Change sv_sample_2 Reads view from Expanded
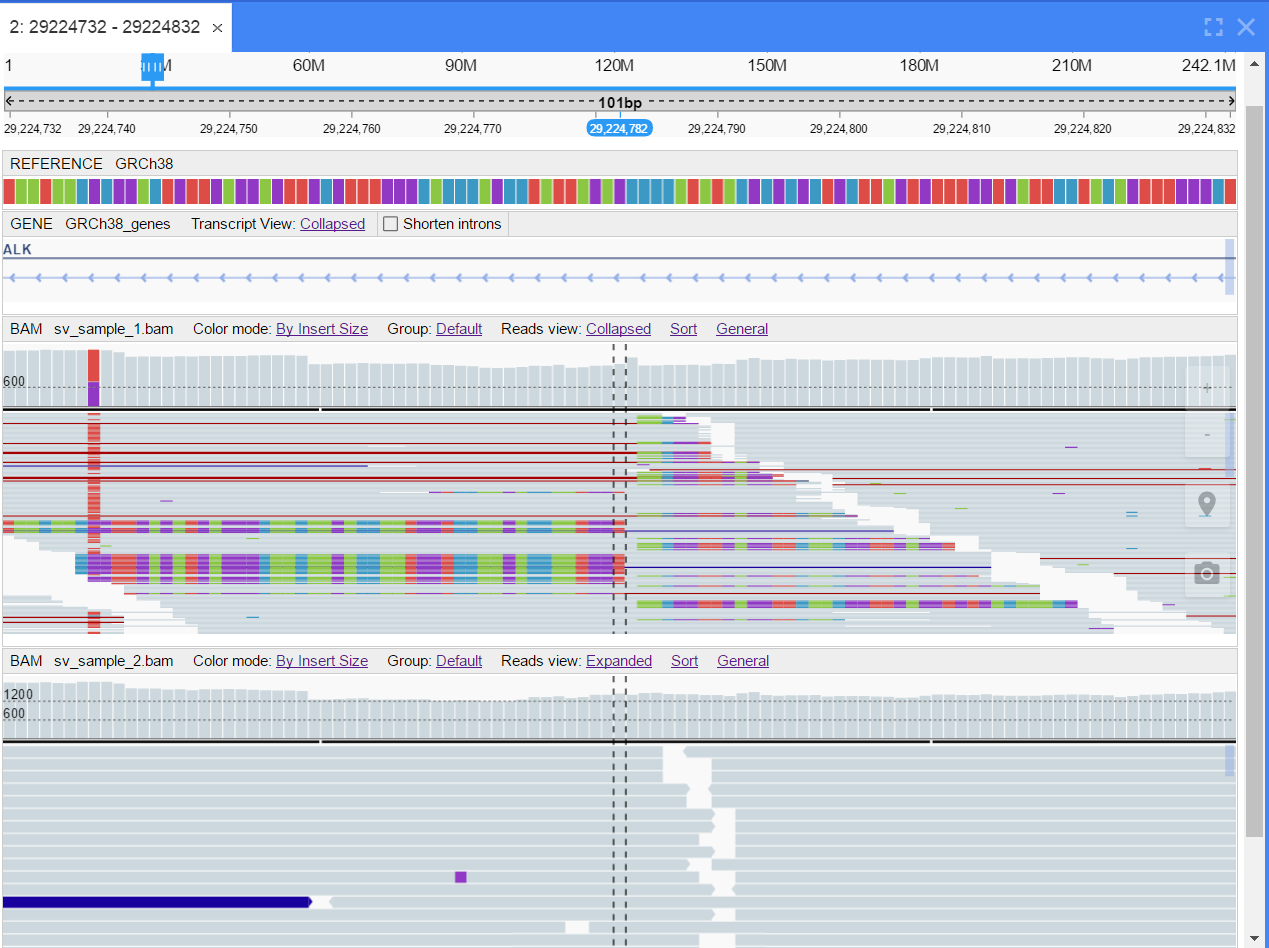Viewport: 1269px width, 948px height. pos(619,661)
